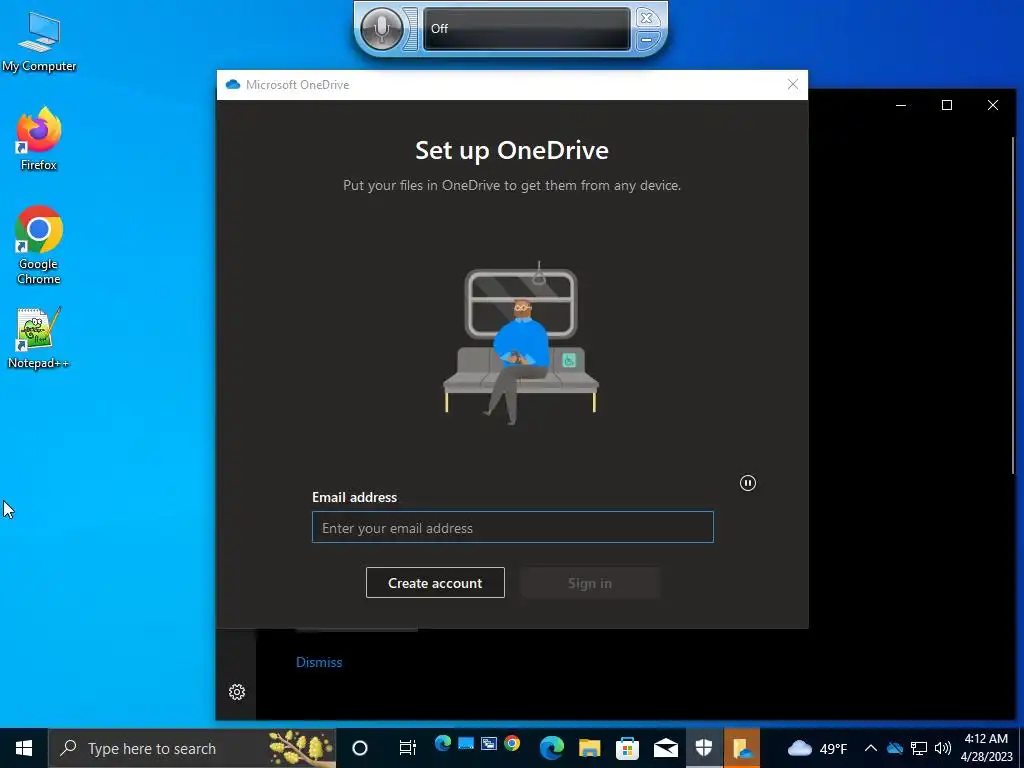The height and width of the screenshot is (768, 1024).
Task: Click the Email address input field
Action: (x=513, y=527)
